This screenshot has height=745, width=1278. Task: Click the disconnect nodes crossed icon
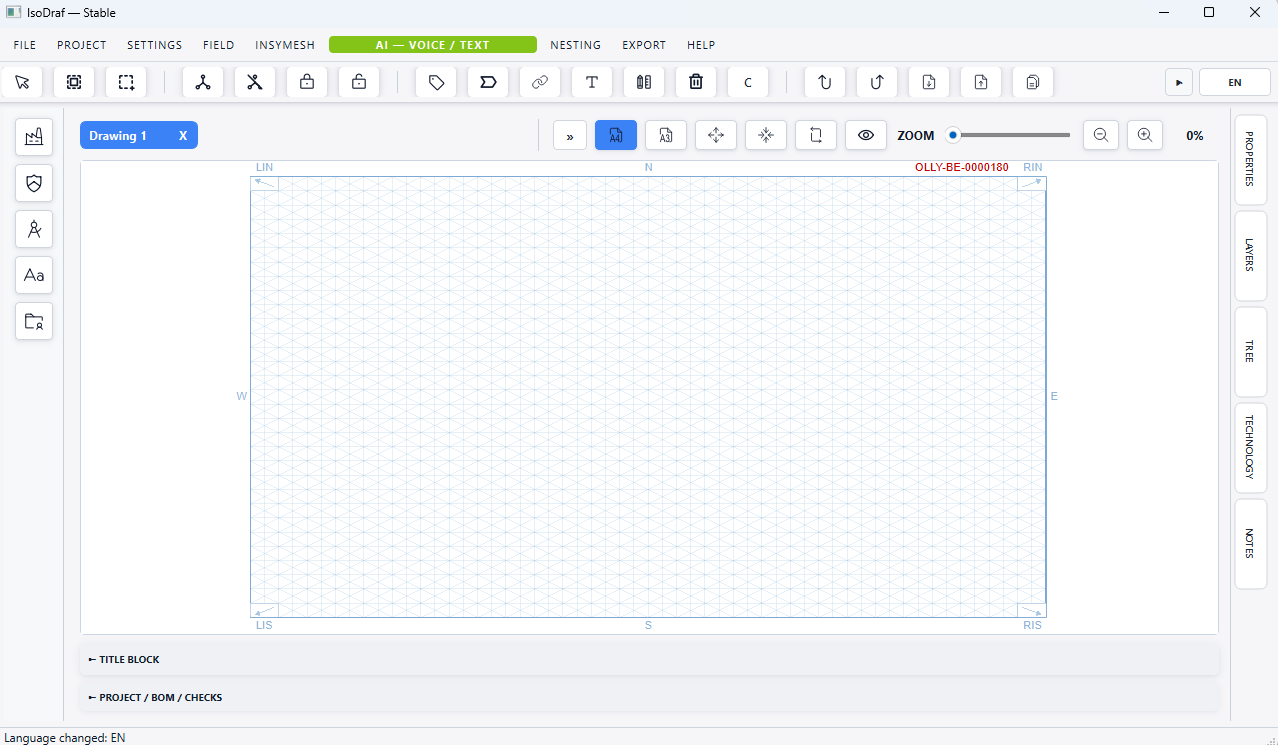point(255,82)
